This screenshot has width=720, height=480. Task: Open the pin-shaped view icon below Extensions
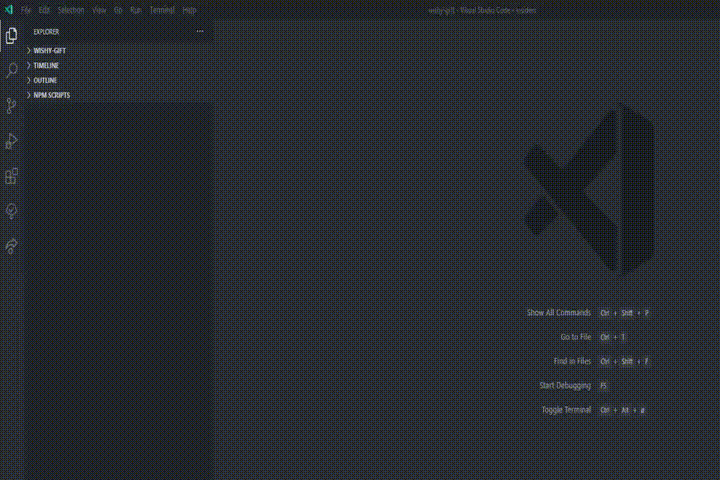click(x=11, y=211)
